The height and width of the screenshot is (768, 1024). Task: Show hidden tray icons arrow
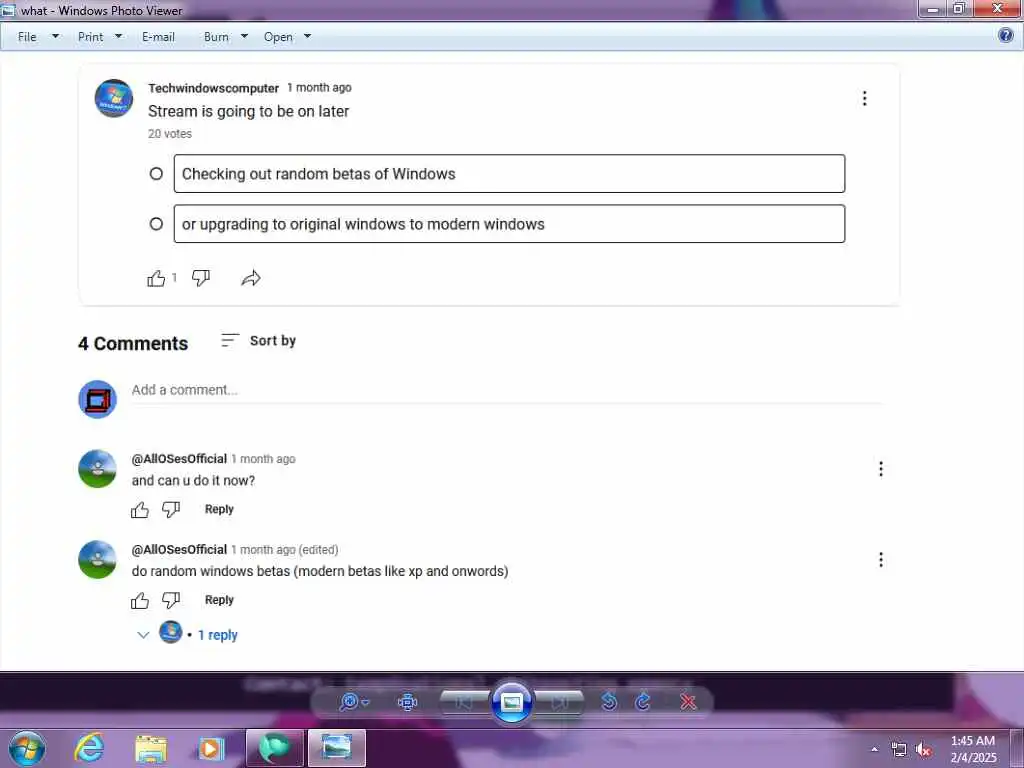874,750
